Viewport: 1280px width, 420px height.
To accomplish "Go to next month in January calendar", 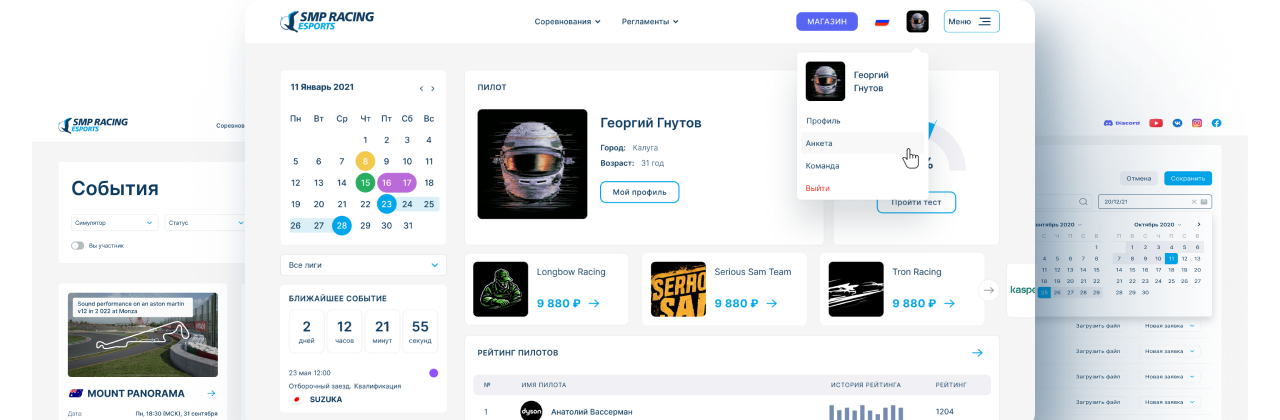I will tap(432, 89).
